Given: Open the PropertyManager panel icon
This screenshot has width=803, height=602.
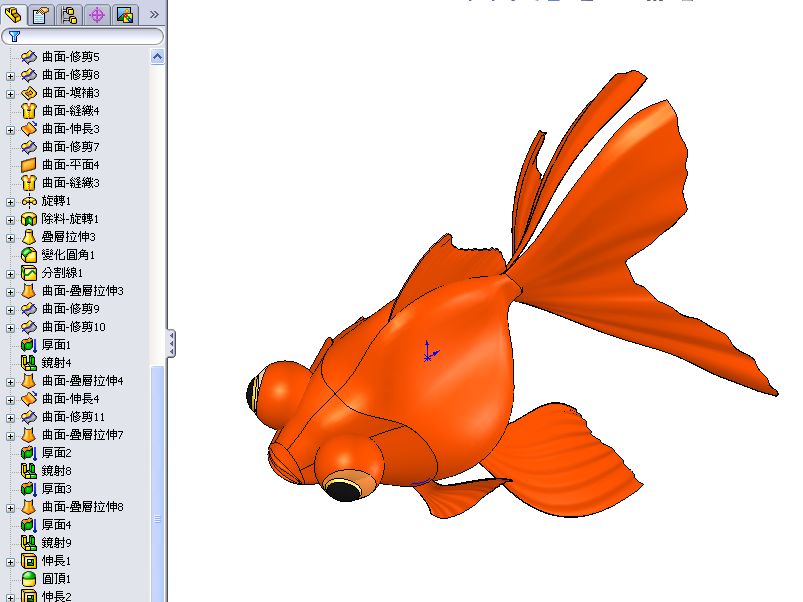Looking at the screenshot, I should 38,15.
